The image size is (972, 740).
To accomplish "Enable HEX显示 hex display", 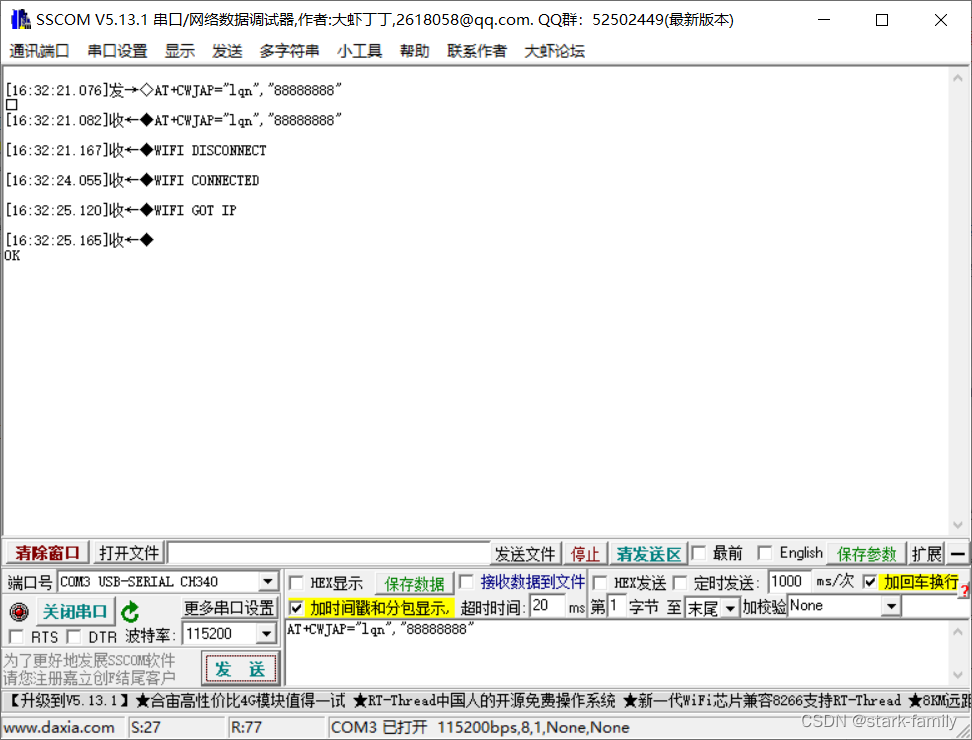I will point(295,582).
